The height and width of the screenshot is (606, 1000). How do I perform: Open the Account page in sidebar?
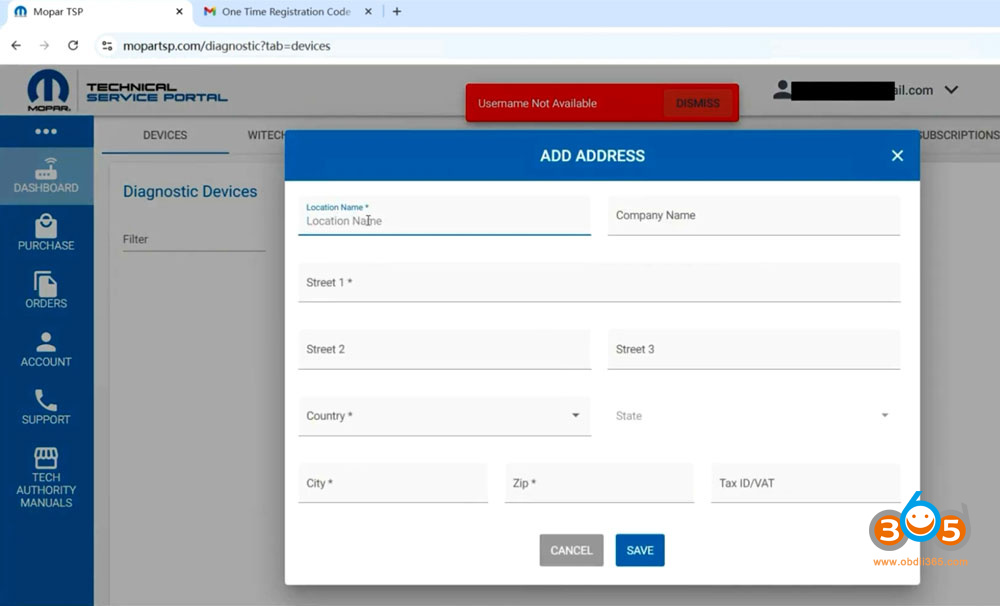(46, 349)
